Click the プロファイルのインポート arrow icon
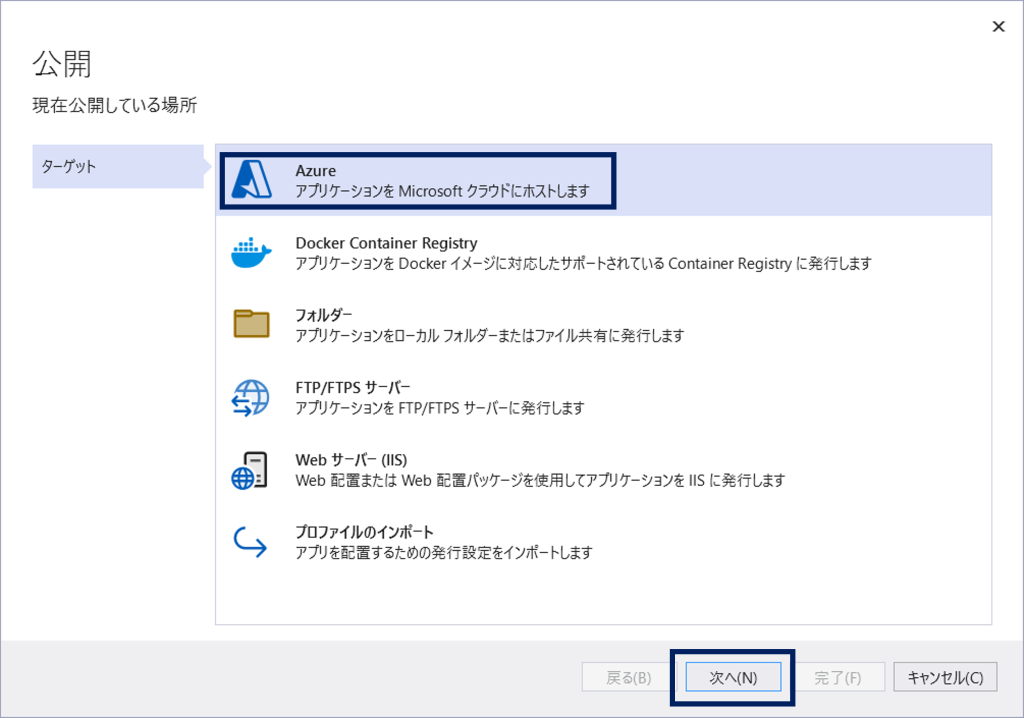Viewport: 1024px width, 718px height. 250,542
